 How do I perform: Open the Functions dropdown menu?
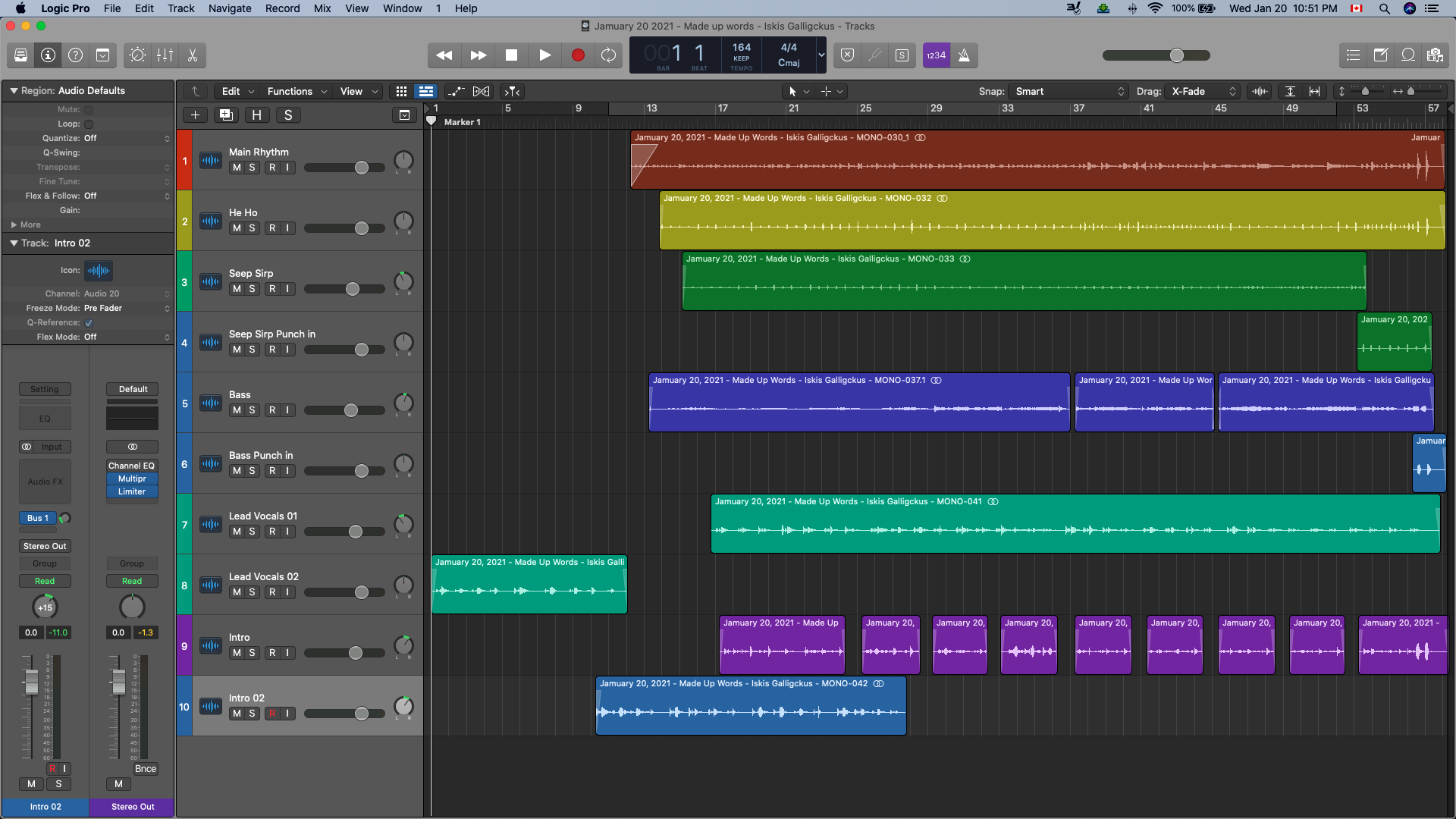pos(297,92)
